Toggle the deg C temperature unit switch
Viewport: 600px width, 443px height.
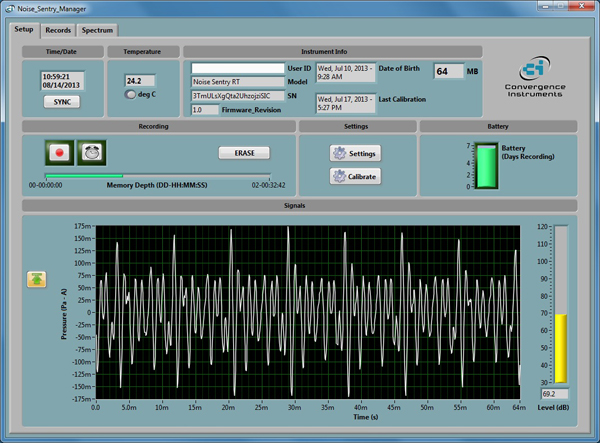pos(130,94)
